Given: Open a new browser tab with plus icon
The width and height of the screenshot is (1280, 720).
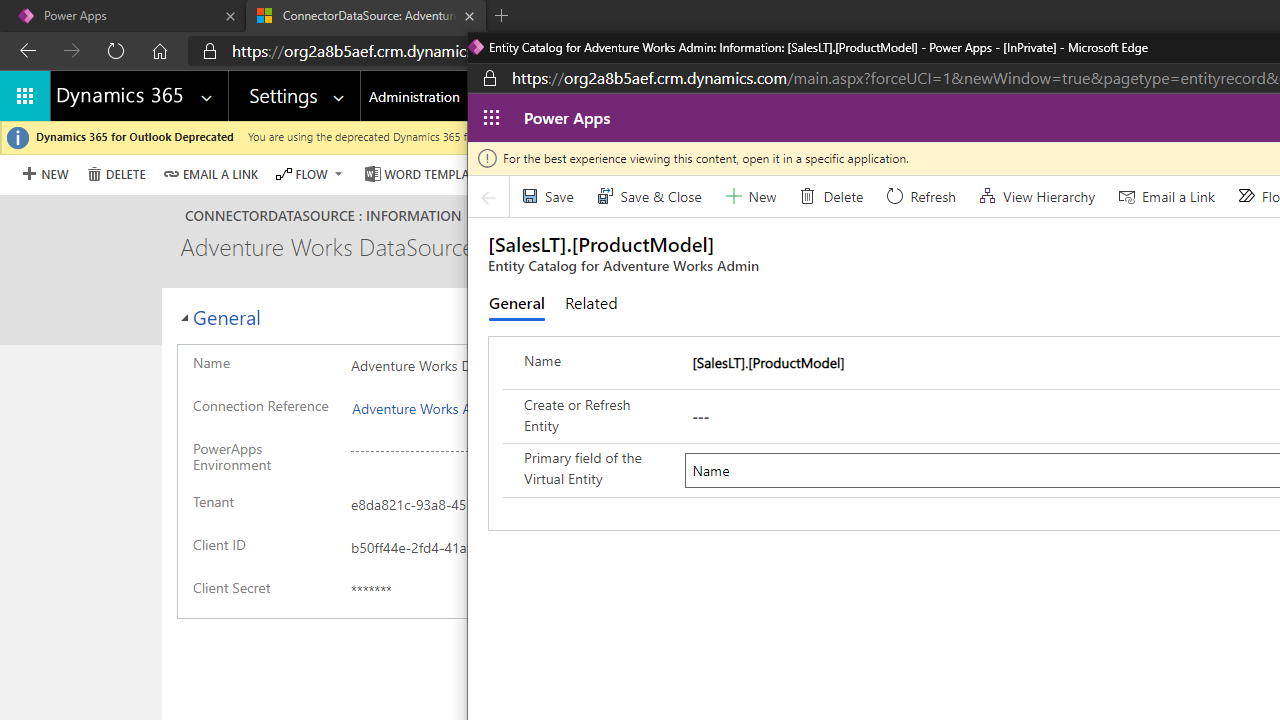Looking at the screenshot, I should pos(502,16).
